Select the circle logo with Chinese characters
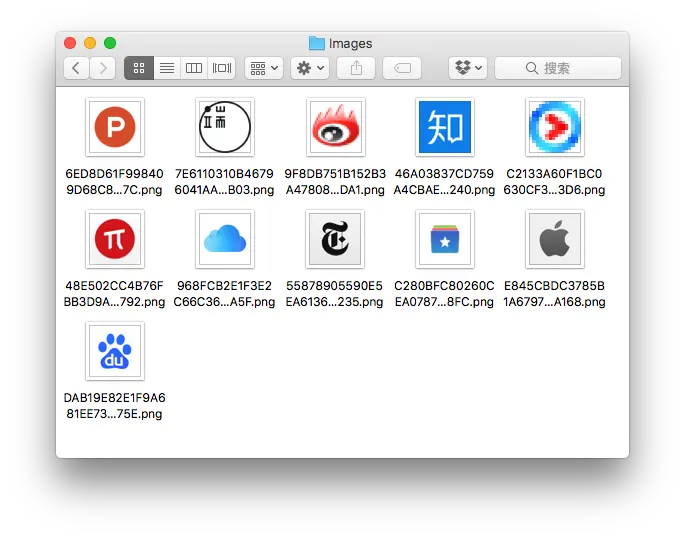Screen dimensions: 685x538 (x=225, y=127)
